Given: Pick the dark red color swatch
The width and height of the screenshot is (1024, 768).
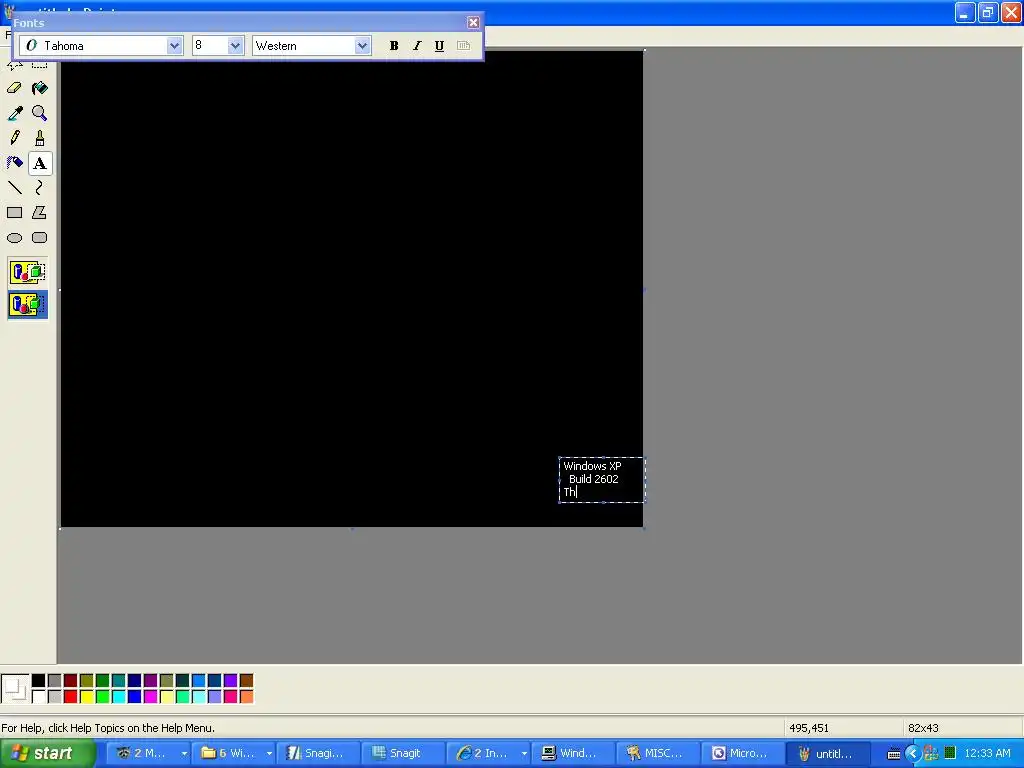Looking at the screenshot, I should [x=71, y=681].
